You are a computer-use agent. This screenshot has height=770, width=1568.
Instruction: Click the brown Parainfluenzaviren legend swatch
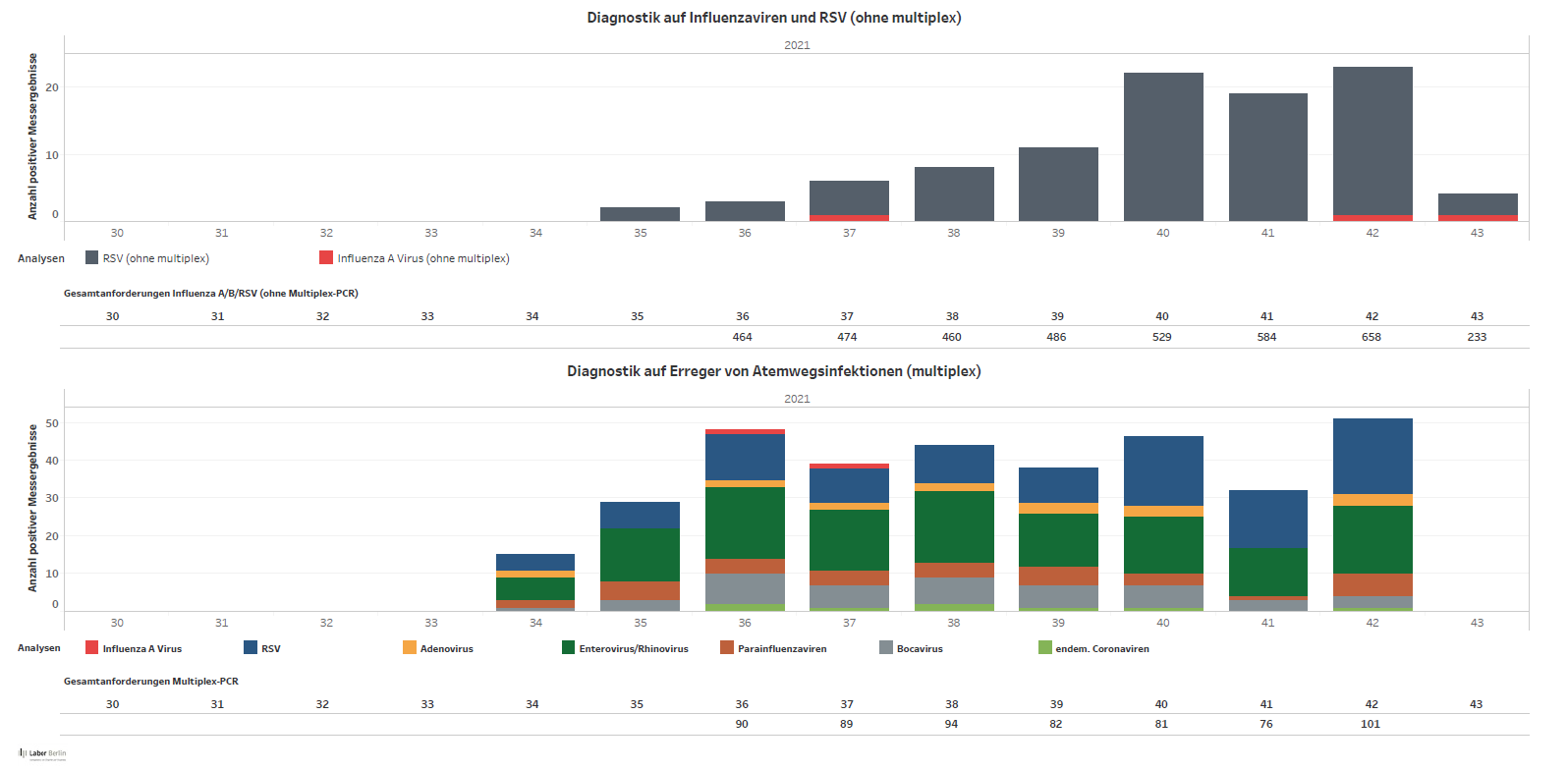(x=727, y=648)
